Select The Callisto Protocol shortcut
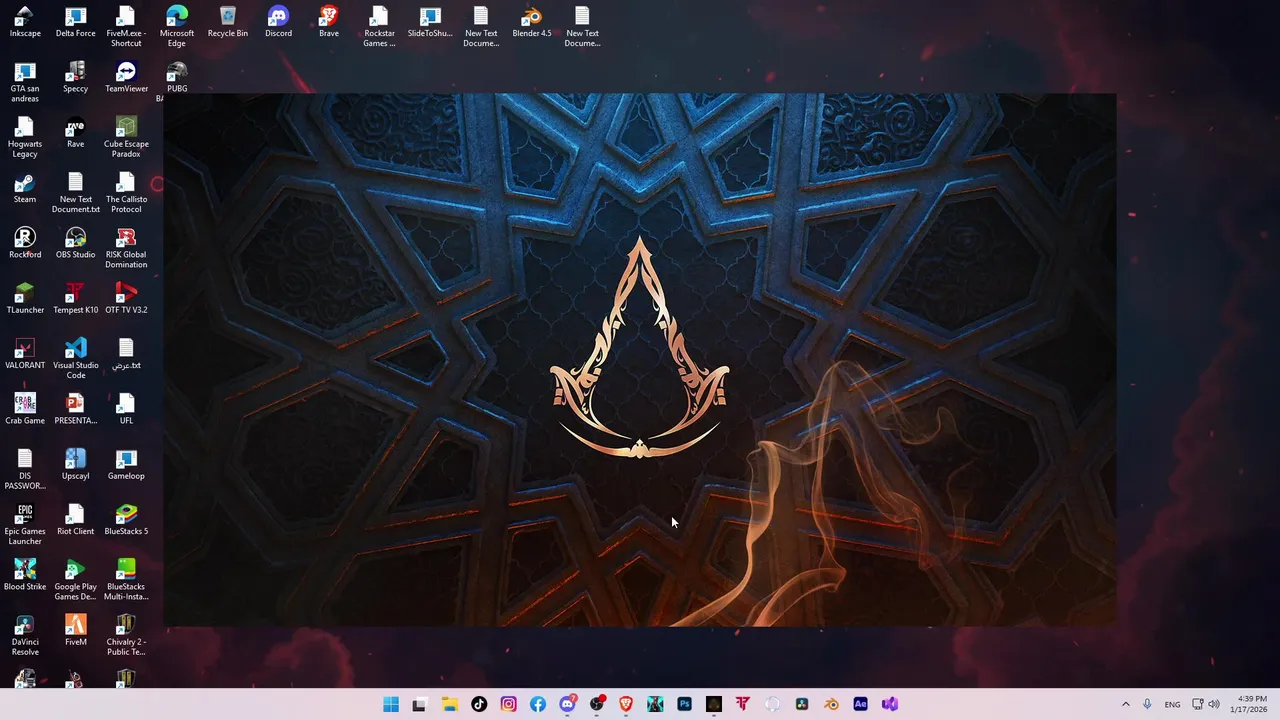The image size is (1280, 720). point(126,193)
